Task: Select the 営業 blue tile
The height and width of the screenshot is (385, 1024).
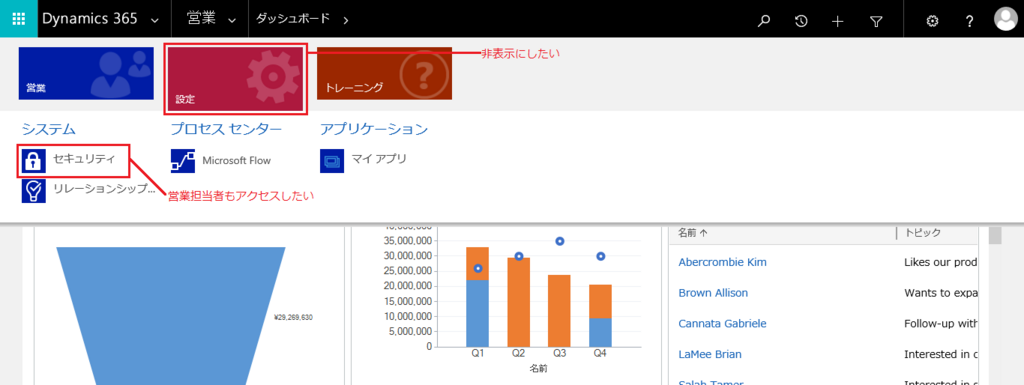Action: (86, 73)
